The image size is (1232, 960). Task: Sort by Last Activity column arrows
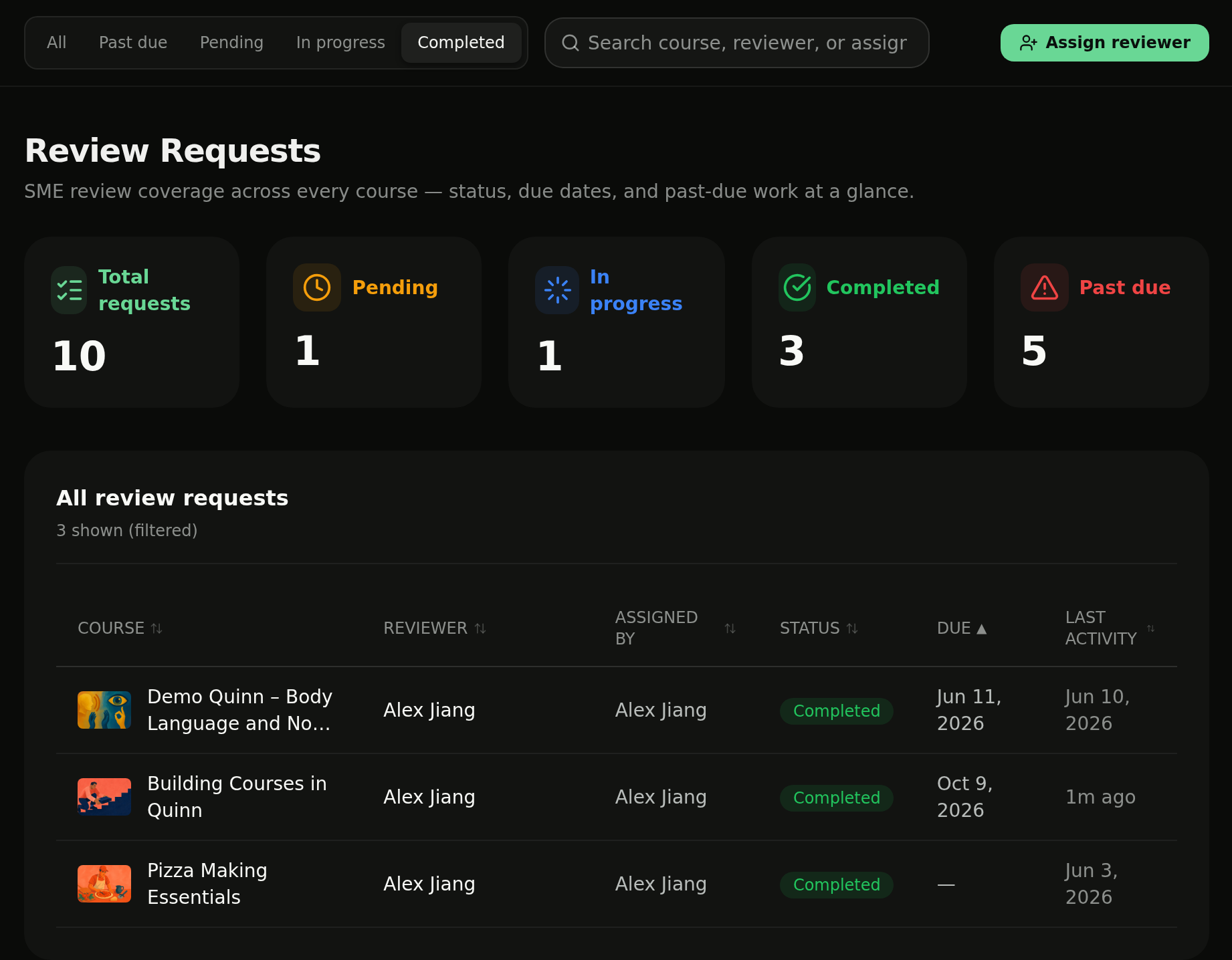pos(1150,628)
